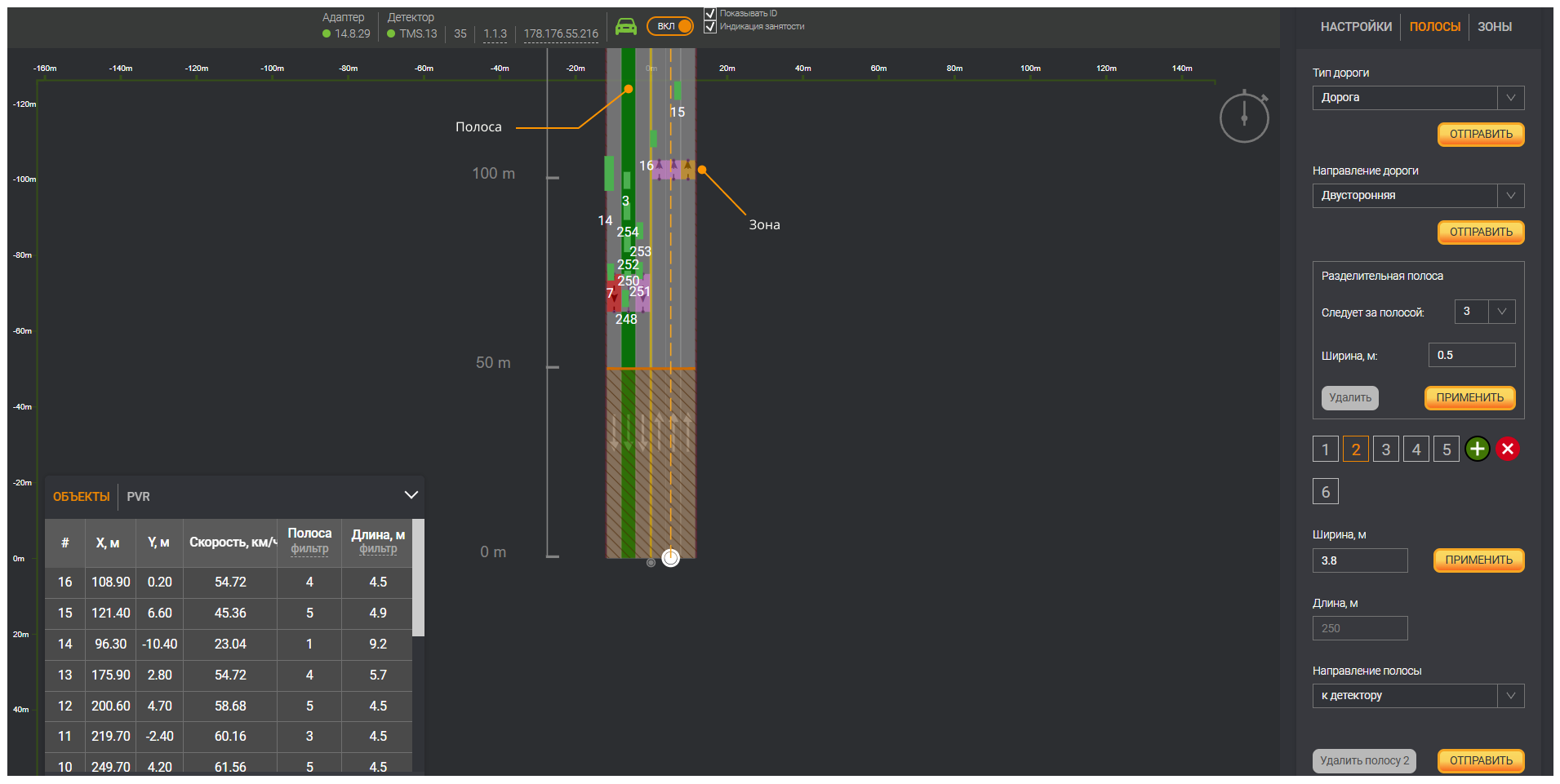This screenshot has height=784, width=1560.
Task: Click ОТПРАВИТЬ under Тип дороги
Action: (1481, 135)
